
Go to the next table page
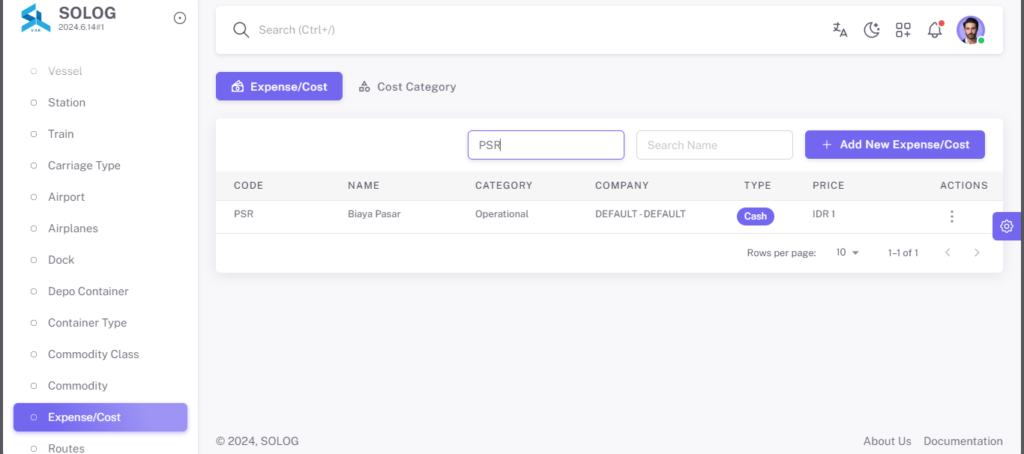tap(977, 253)
